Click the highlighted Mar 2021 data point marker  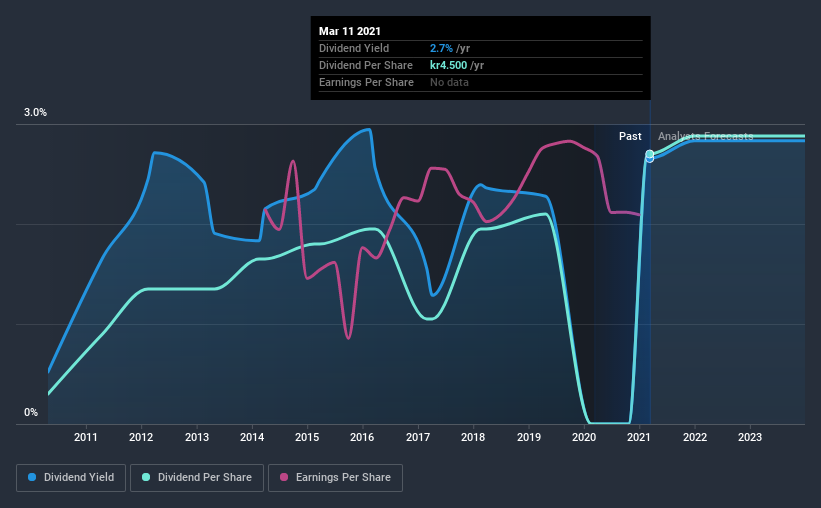coord(650,156)
